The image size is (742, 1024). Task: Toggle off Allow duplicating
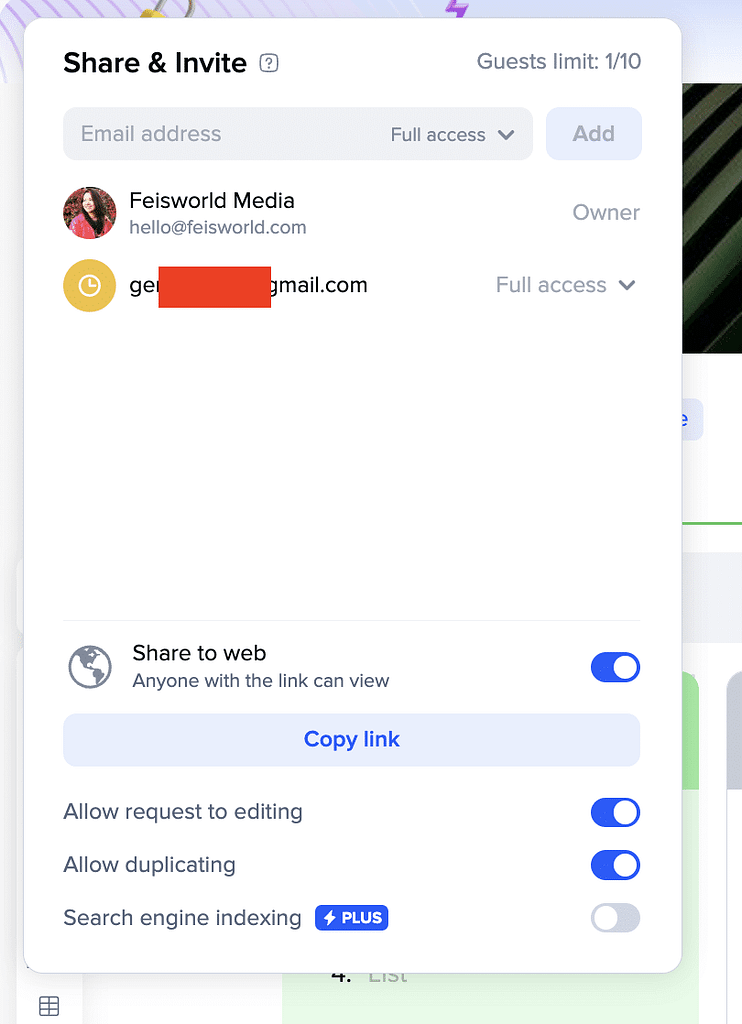click(x=615, y=865)
